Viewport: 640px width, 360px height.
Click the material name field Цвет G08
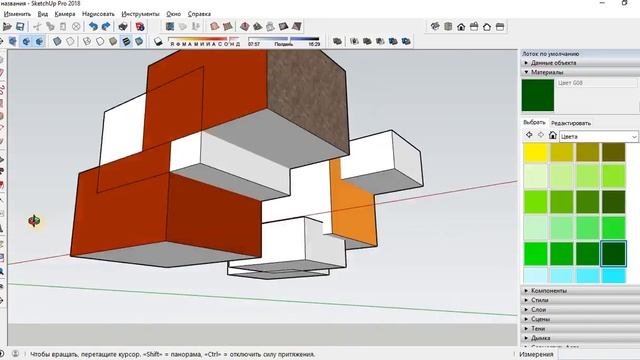click(x=596, y=83)
